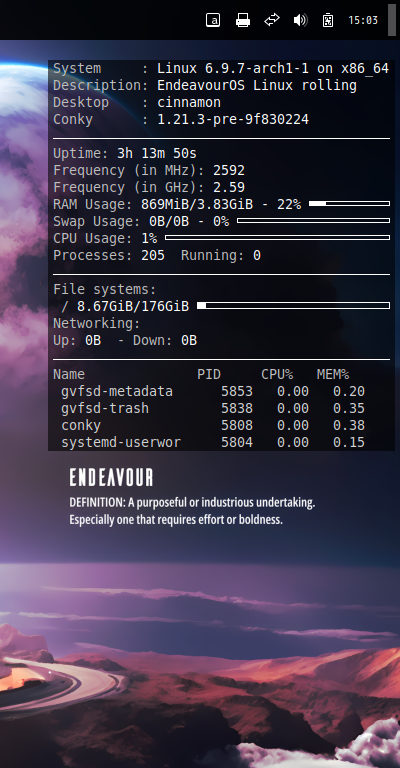
Task: Open the sound volume applet
Action: point(300,20)
